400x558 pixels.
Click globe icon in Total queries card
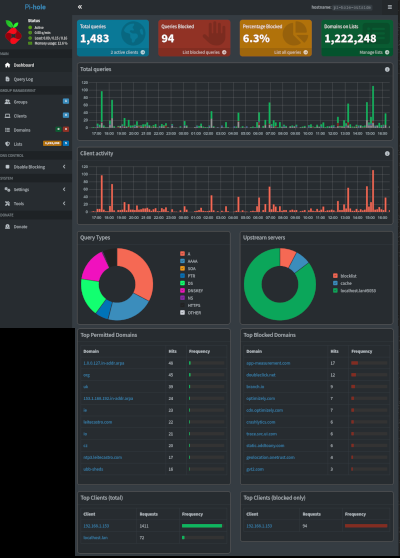[133, 34]
